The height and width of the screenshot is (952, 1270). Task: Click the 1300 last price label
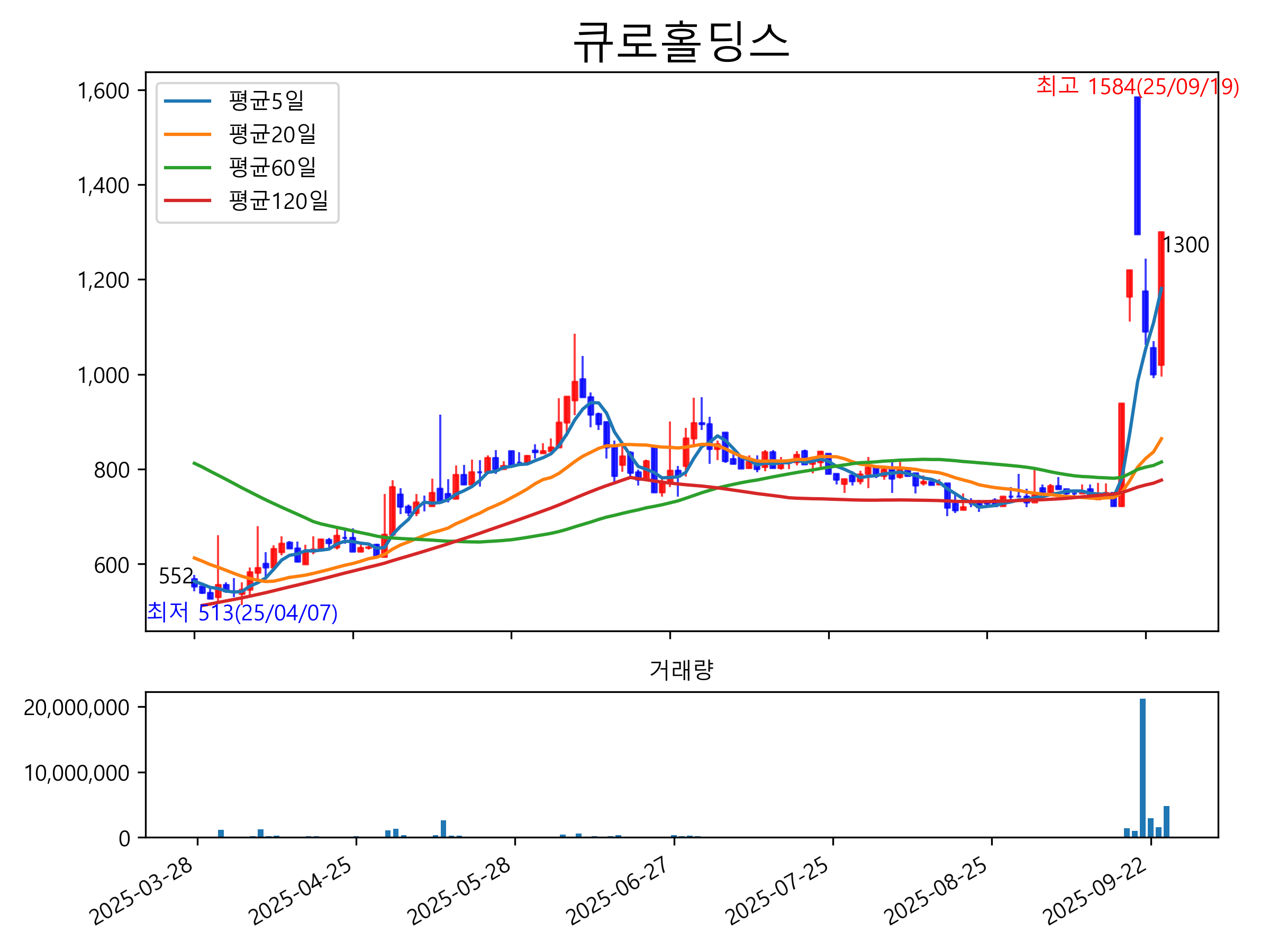click(1186, 245)
